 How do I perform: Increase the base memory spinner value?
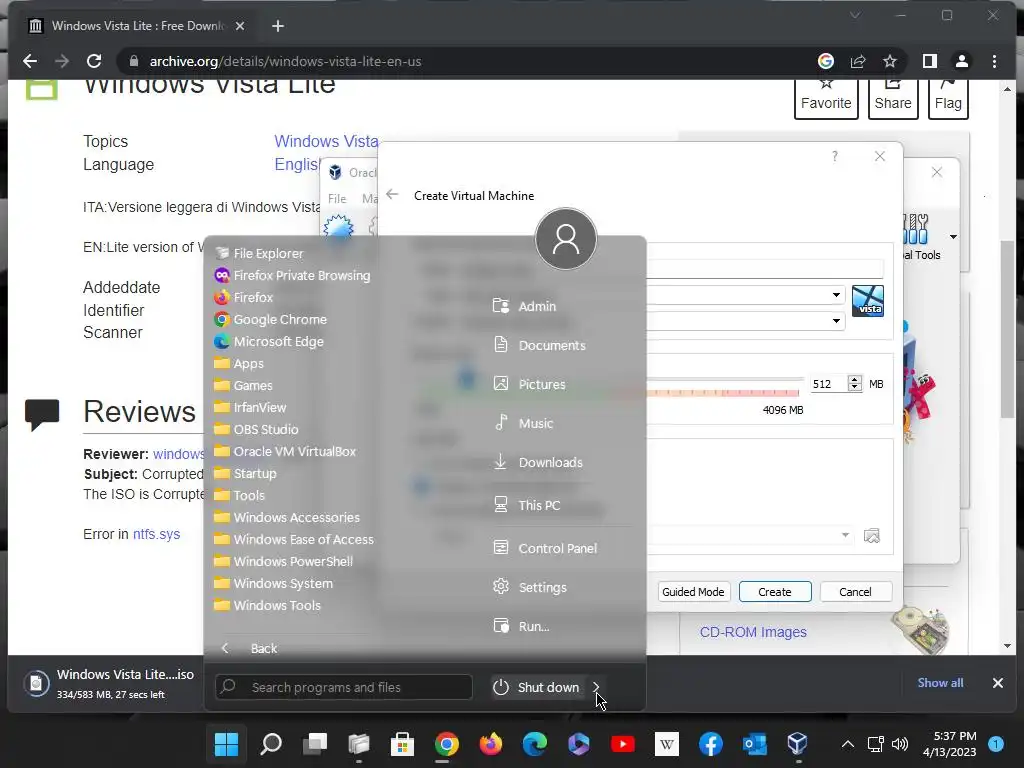[x=854, y=379]
